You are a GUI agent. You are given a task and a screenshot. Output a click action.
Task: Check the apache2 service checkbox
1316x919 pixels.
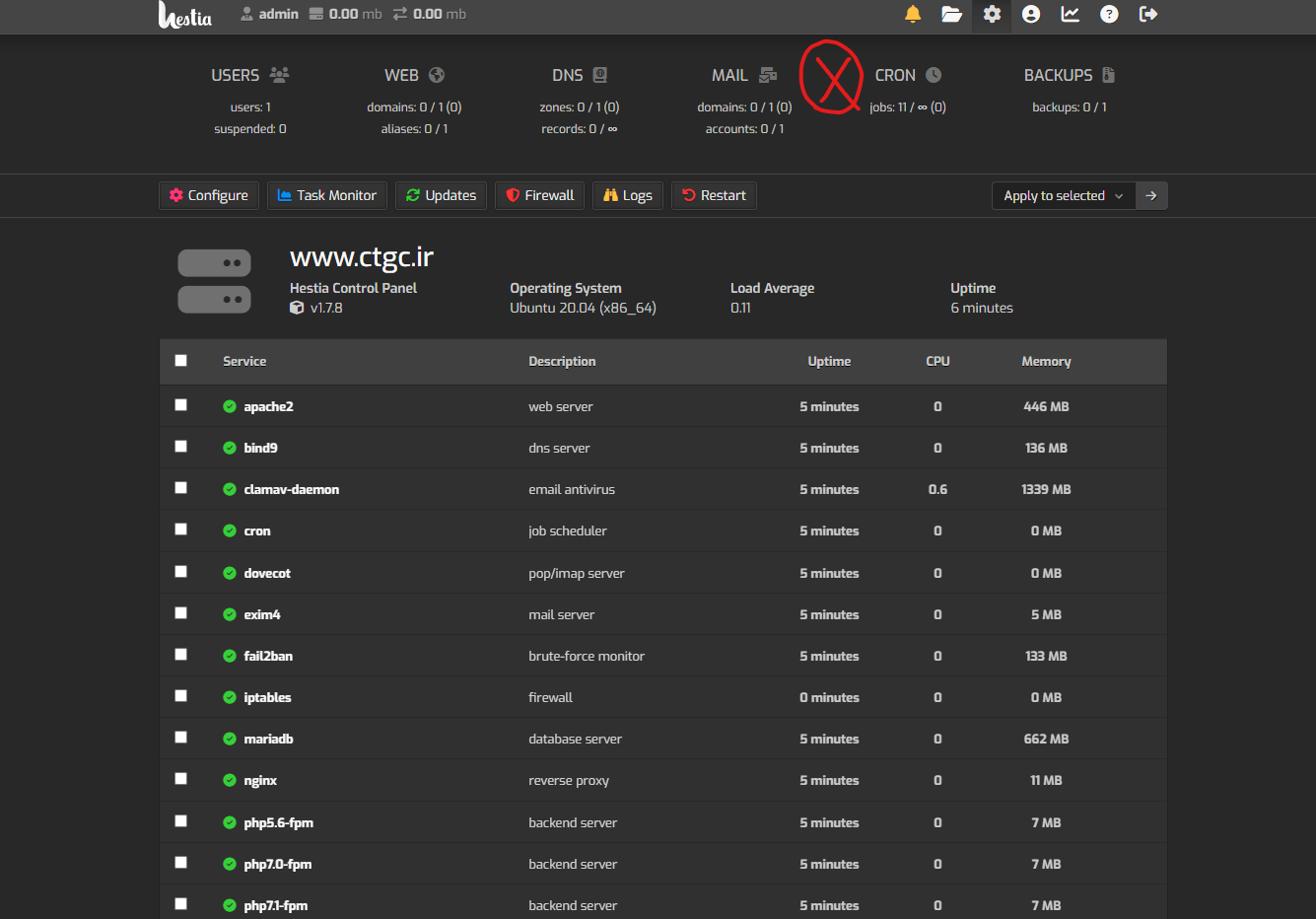(180, 405)
